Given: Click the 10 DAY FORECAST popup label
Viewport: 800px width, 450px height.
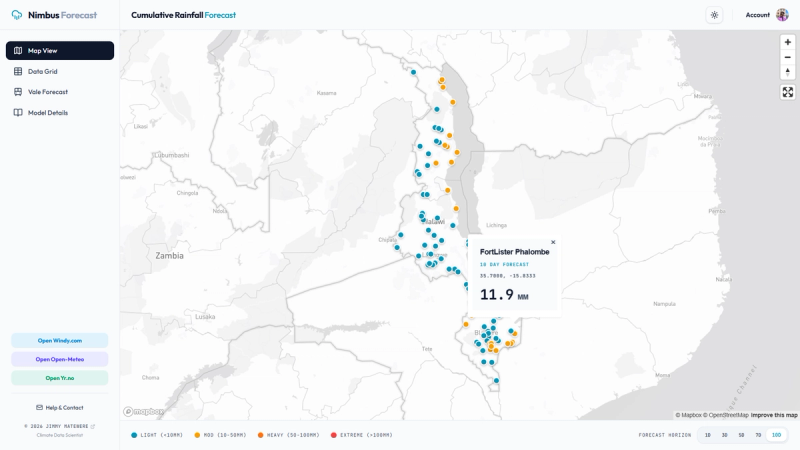Looking at the screenshot, I should 504,265.
